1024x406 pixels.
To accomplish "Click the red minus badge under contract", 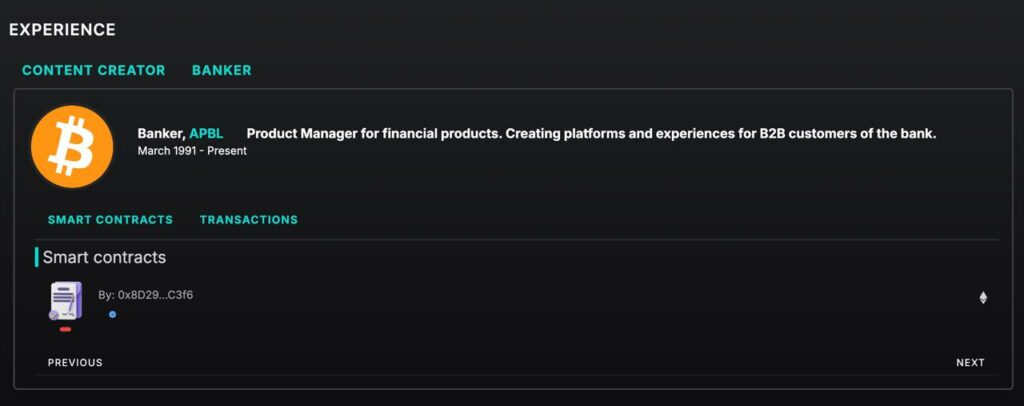I will 65,329.
